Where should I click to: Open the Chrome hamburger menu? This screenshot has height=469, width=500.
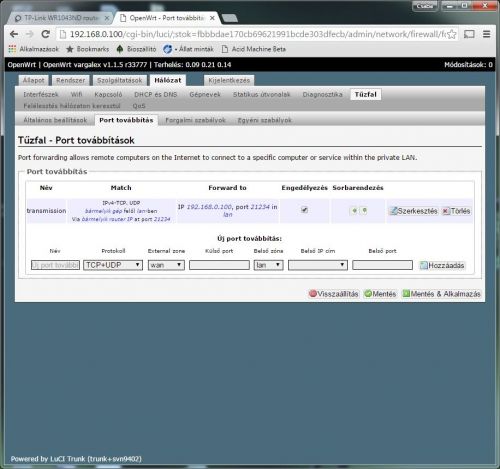click(486, 34)
